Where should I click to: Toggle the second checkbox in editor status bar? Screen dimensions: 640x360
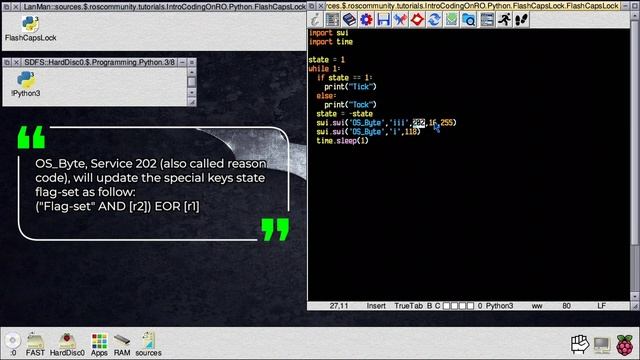(x=454, y=306)
